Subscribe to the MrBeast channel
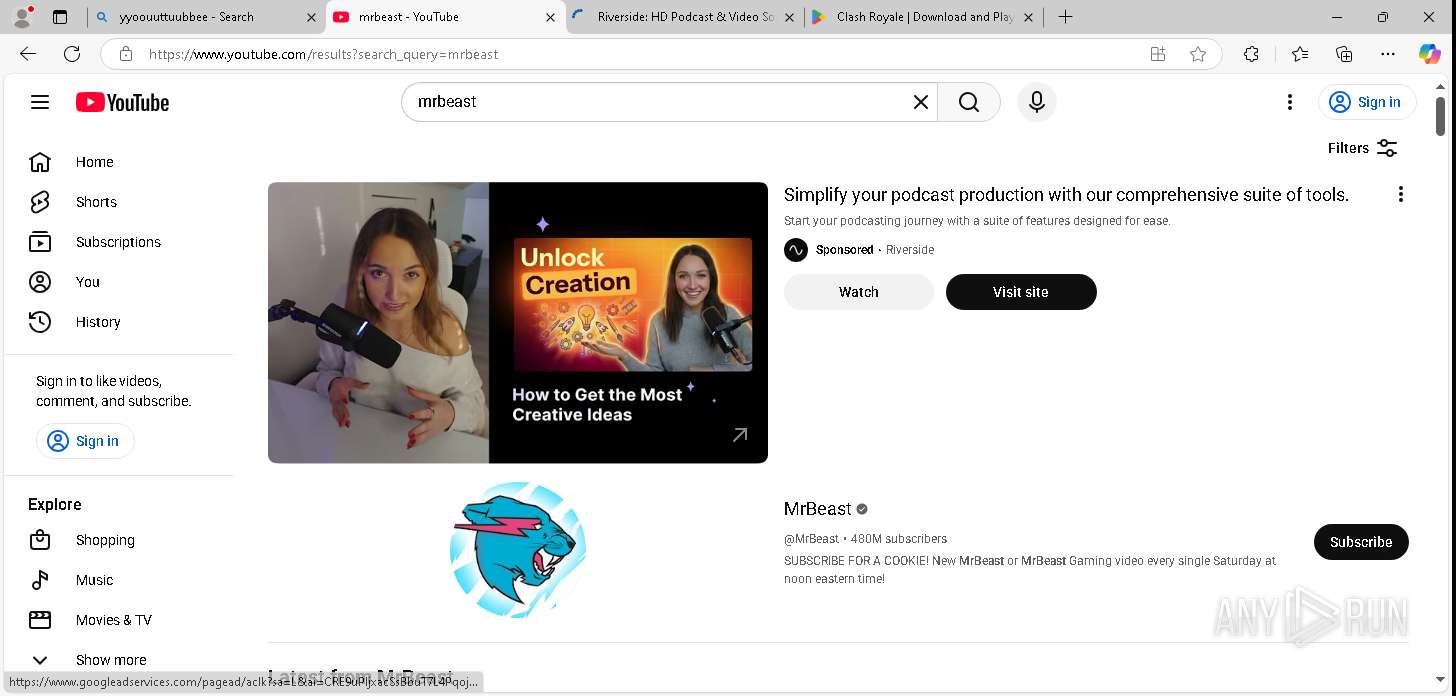This screenshot has height=696, width=1456. coord(1361,542)
